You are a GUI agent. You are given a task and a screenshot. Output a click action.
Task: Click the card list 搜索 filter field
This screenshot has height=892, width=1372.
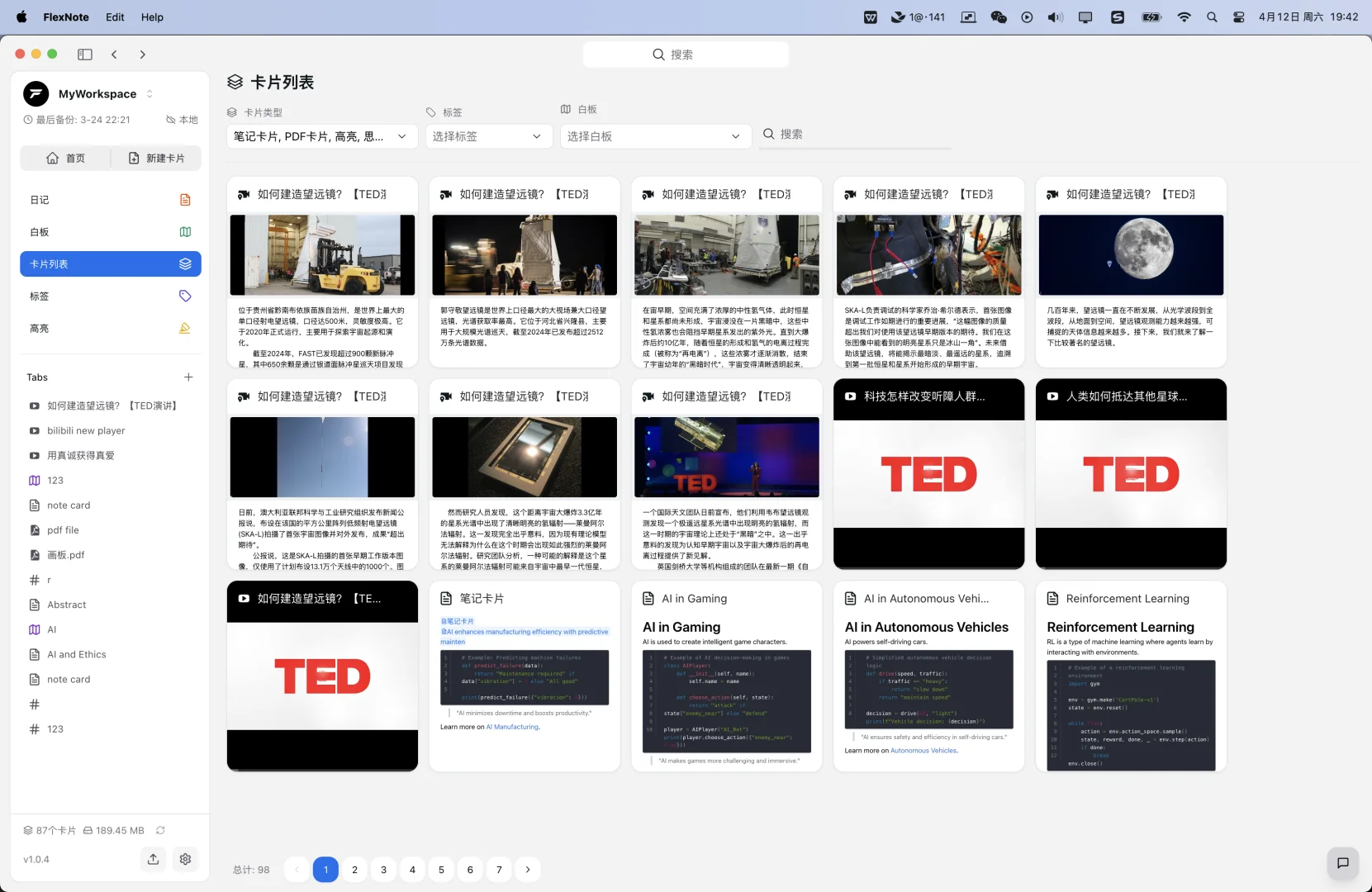click(x=855, y=135)
